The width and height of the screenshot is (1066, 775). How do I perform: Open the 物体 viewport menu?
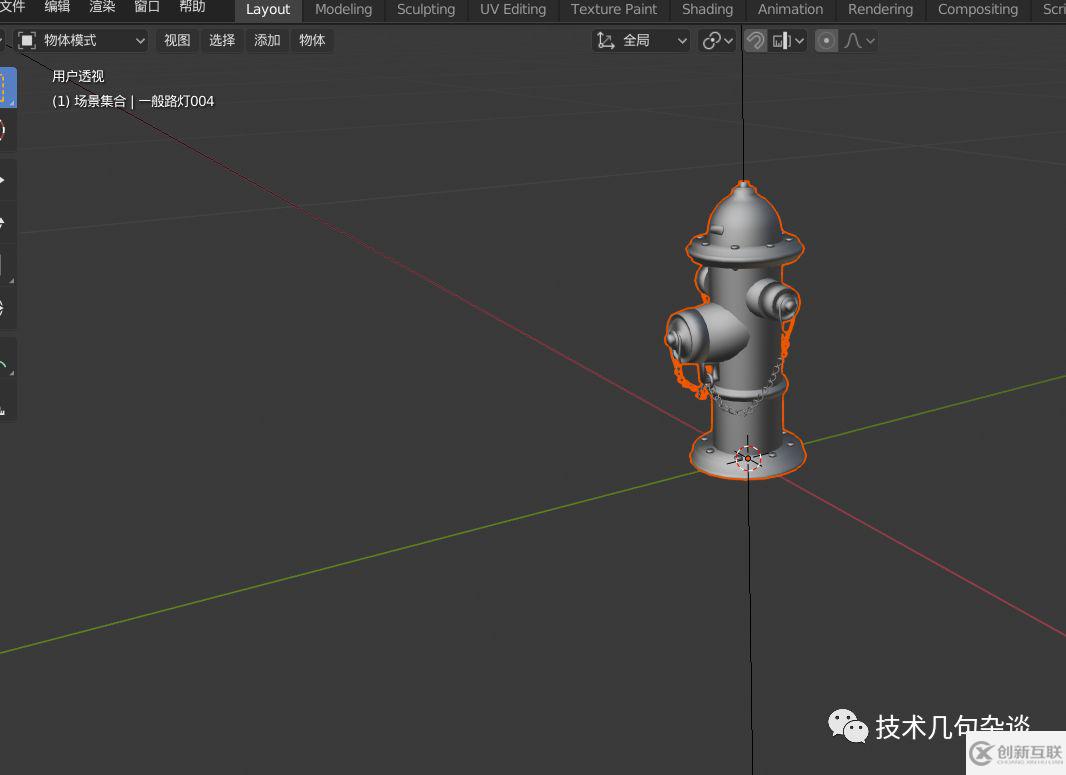[312, 41]
